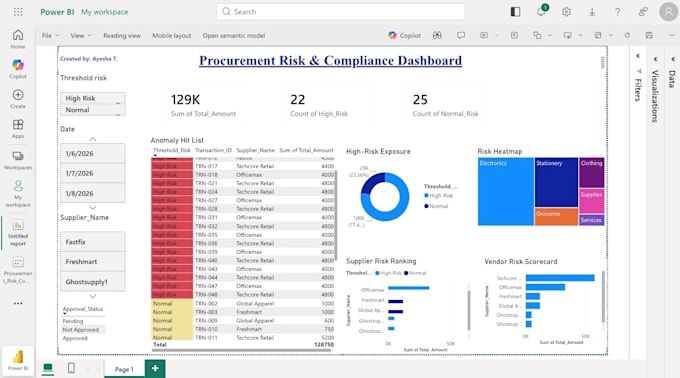Select Not Approved in Approval_Status slicer
Viewport: 680px width, 378px height.
(83, 330)
